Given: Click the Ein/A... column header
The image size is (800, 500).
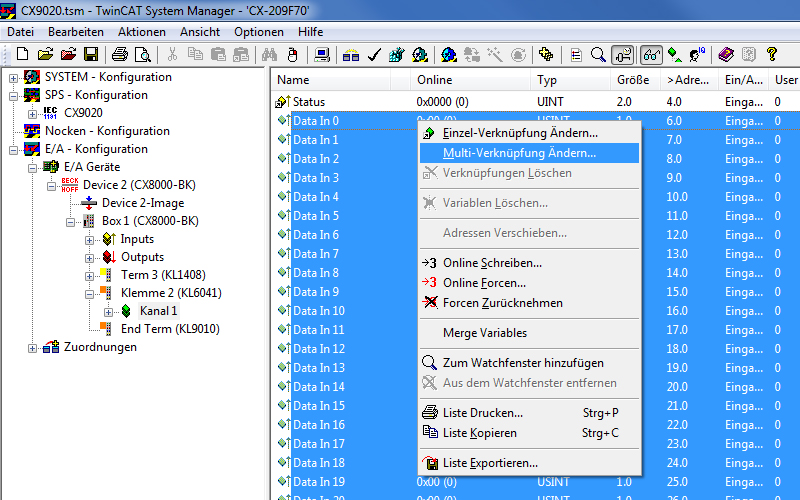Looking at the screenshot, I should click(743, 80).
